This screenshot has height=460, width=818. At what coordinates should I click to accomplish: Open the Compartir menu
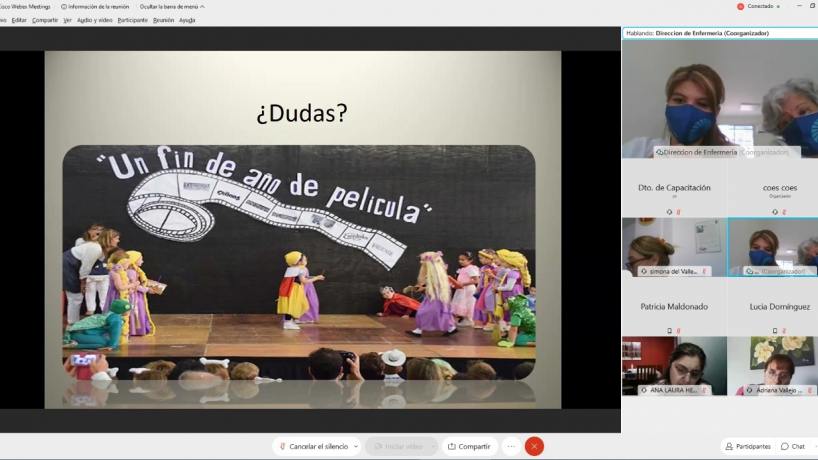45,20
